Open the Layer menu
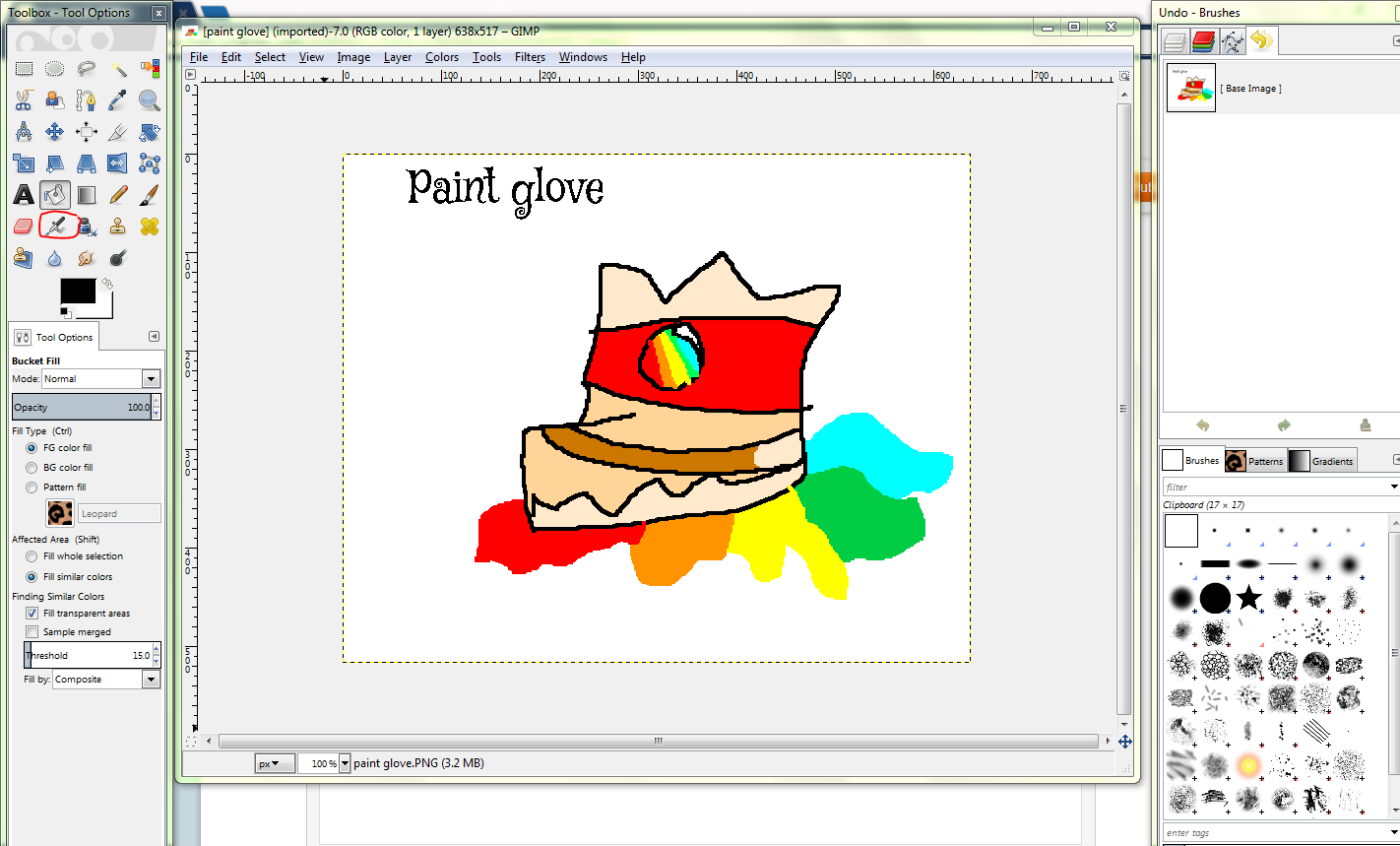This screenshot has height=846, width=1400. [x=398, y=57]
